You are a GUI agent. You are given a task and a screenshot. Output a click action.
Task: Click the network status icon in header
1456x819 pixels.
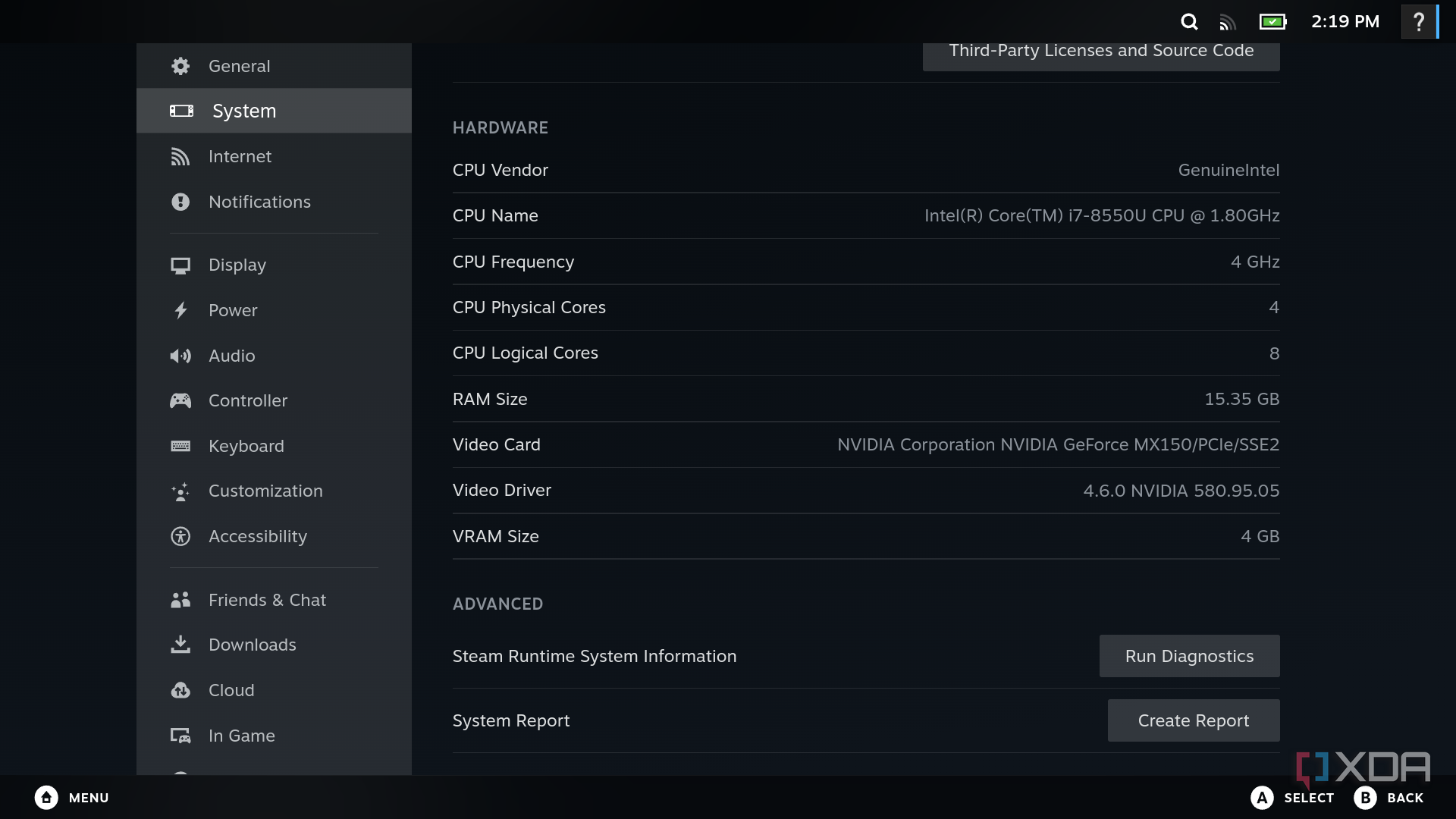(x=1228, y=23)
